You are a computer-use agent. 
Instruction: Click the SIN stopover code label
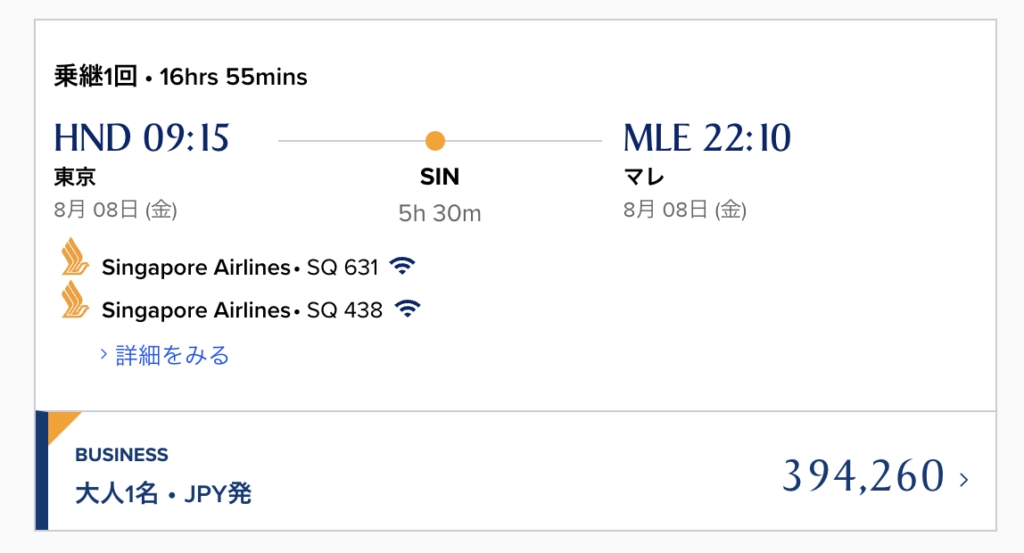(440, 177)
